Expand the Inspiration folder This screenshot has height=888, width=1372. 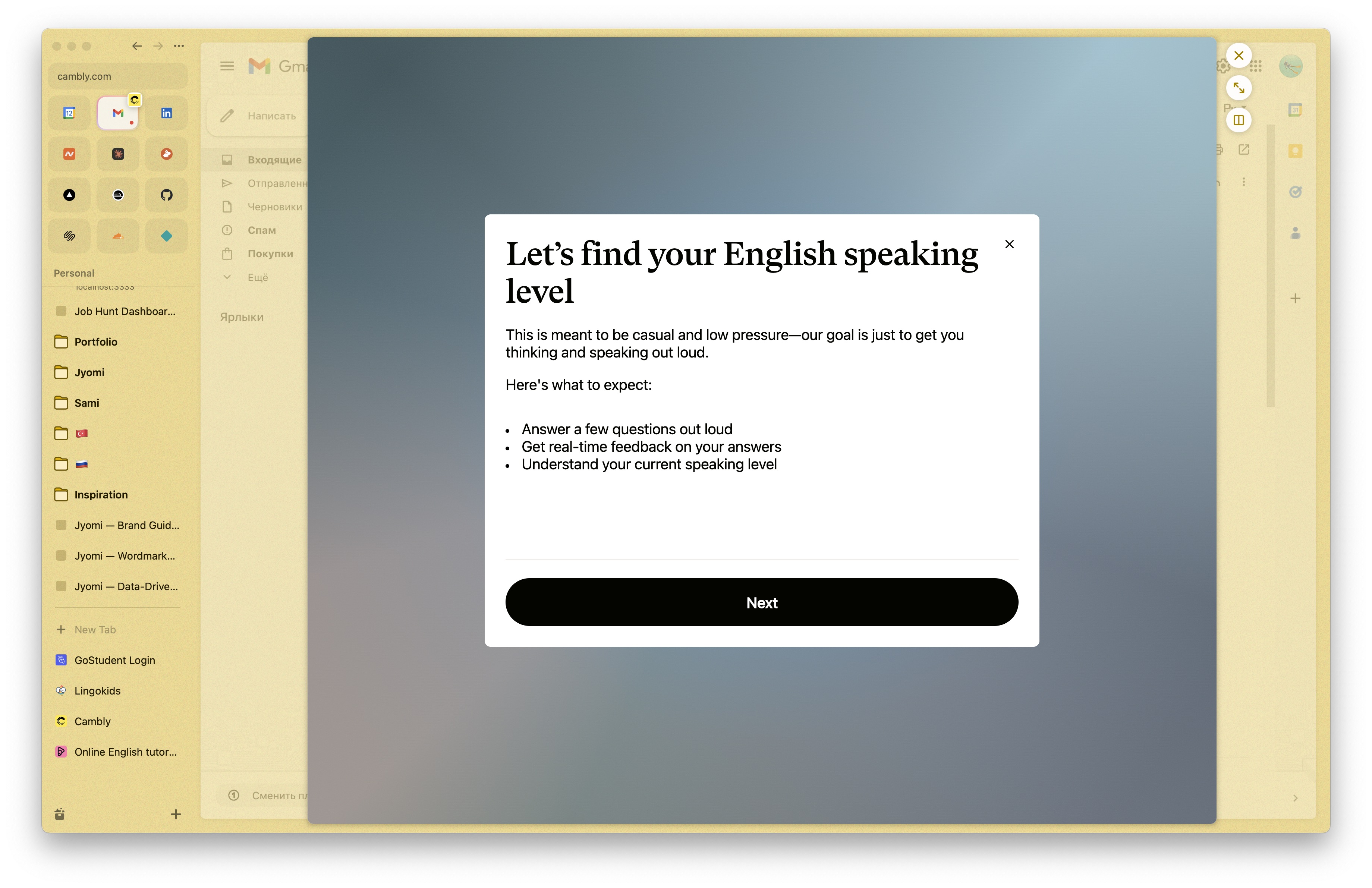(x=101, y=494)
